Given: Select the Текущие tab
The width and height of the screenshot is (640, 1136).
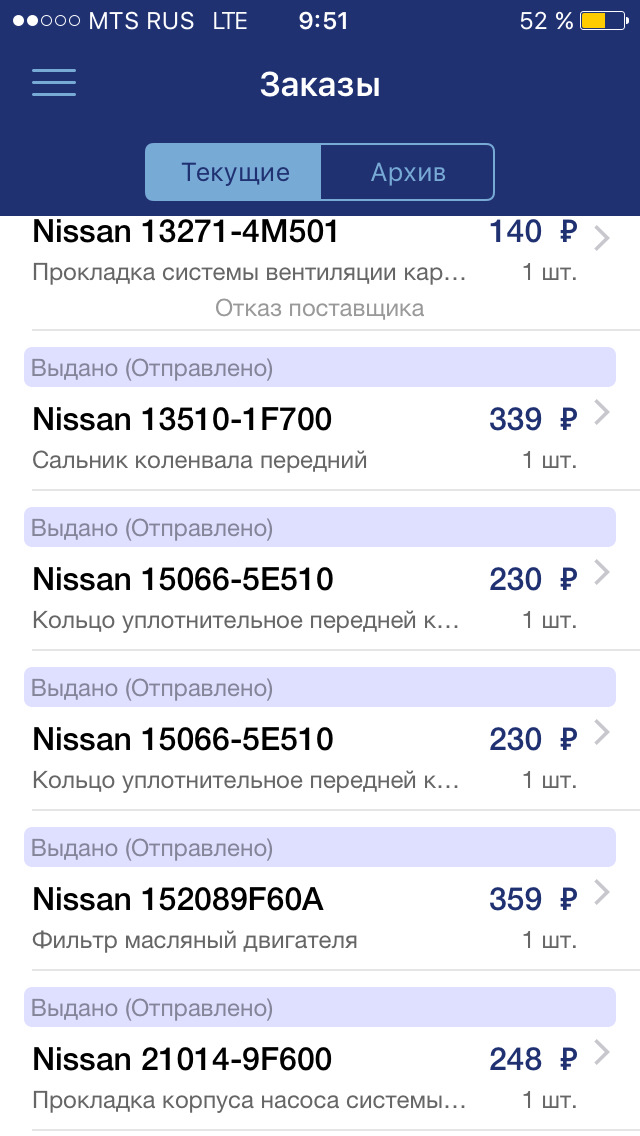Looking at the screenshot, I should coord(233,172).
